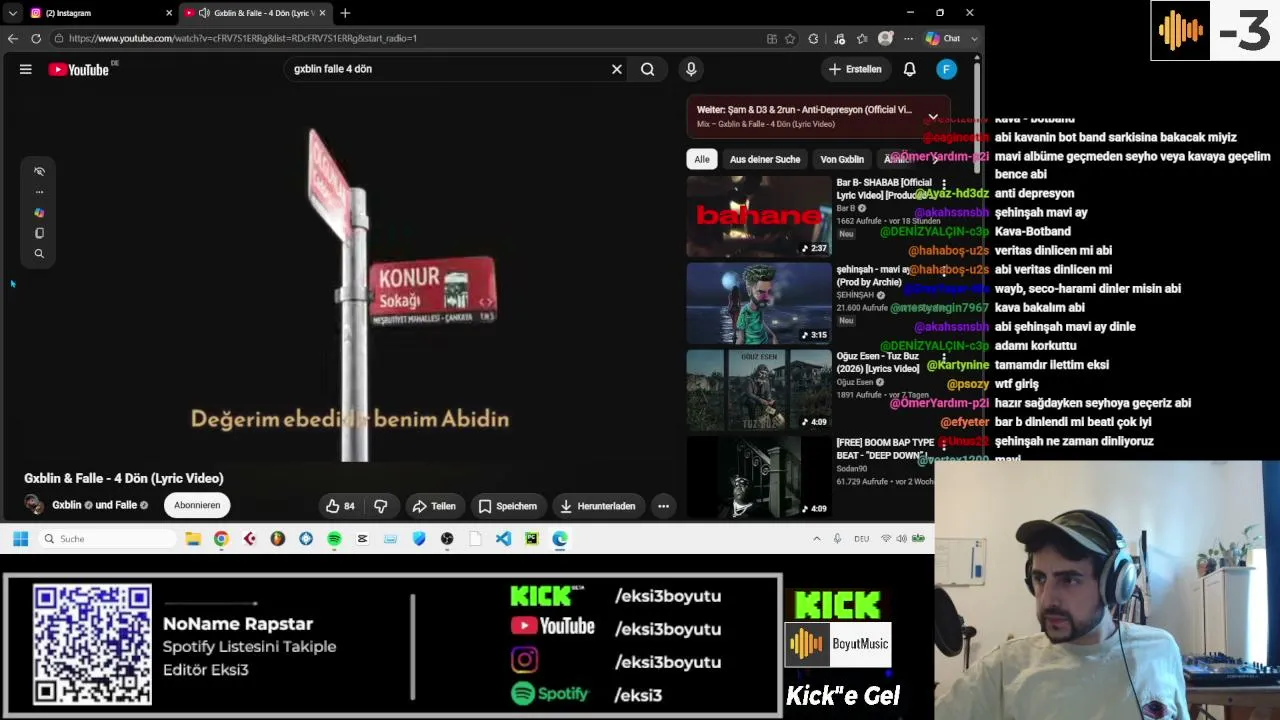The height and width of the screenshot is (720, 1280).
Task: Open the Gxblin channel avatar
Action: [34, 505]
